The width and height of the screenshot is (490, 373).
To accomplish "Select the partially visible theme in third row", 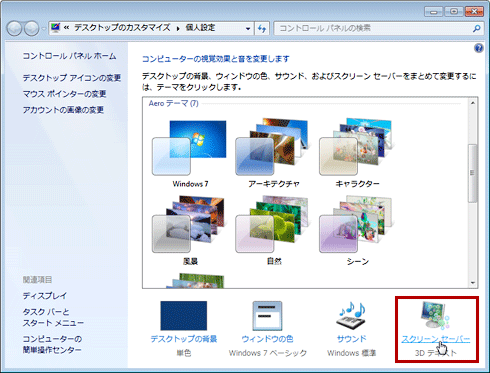I will (x=195, y=281).
